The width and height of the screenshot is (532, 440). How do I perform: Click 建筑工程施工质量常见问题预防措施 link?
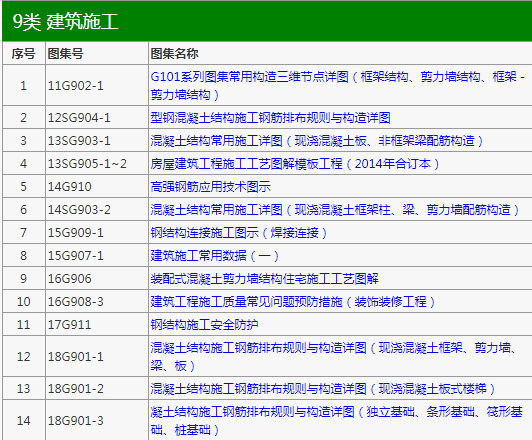pos(292,302)
